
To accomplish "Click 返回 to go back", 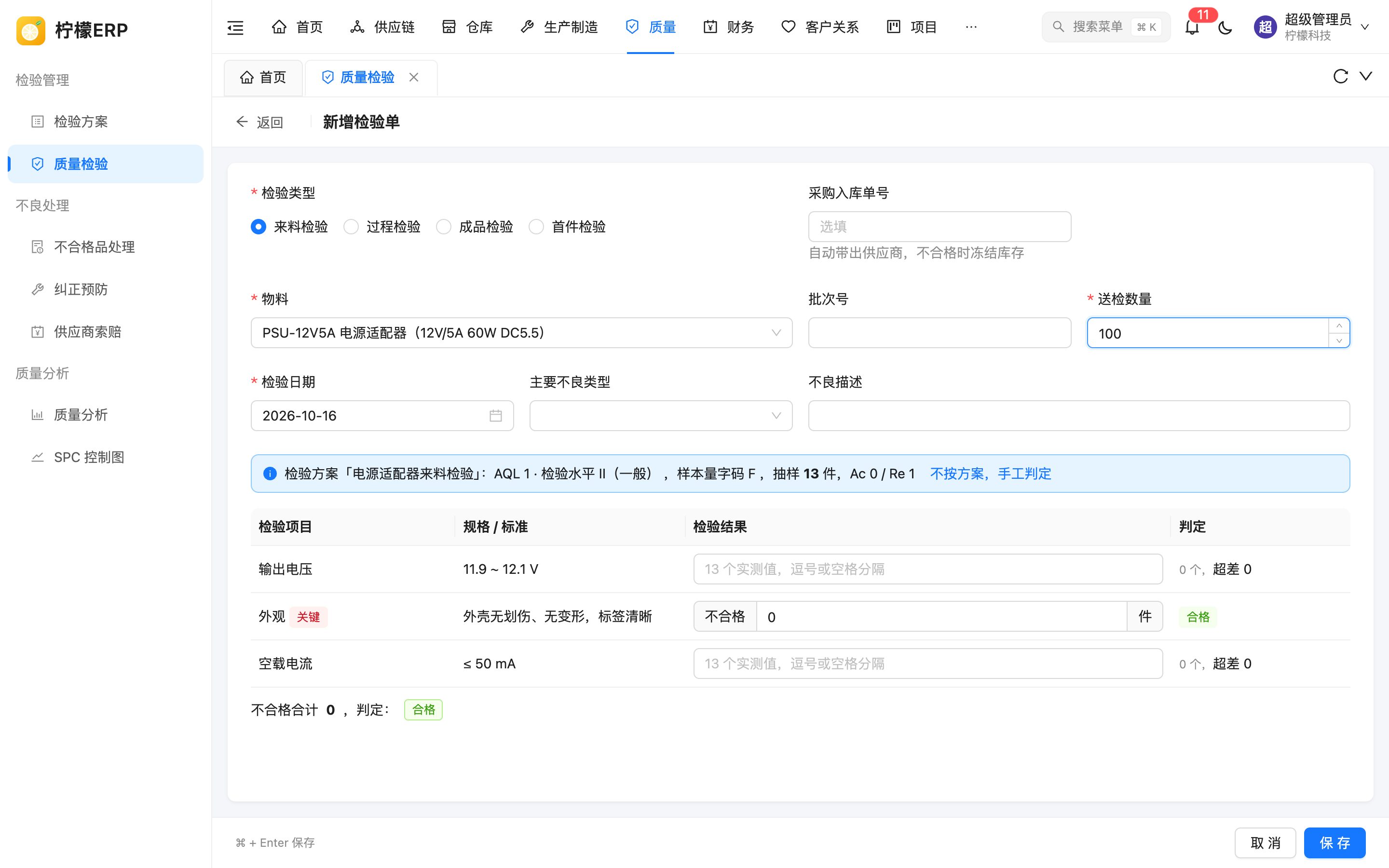I will (259, 122).
